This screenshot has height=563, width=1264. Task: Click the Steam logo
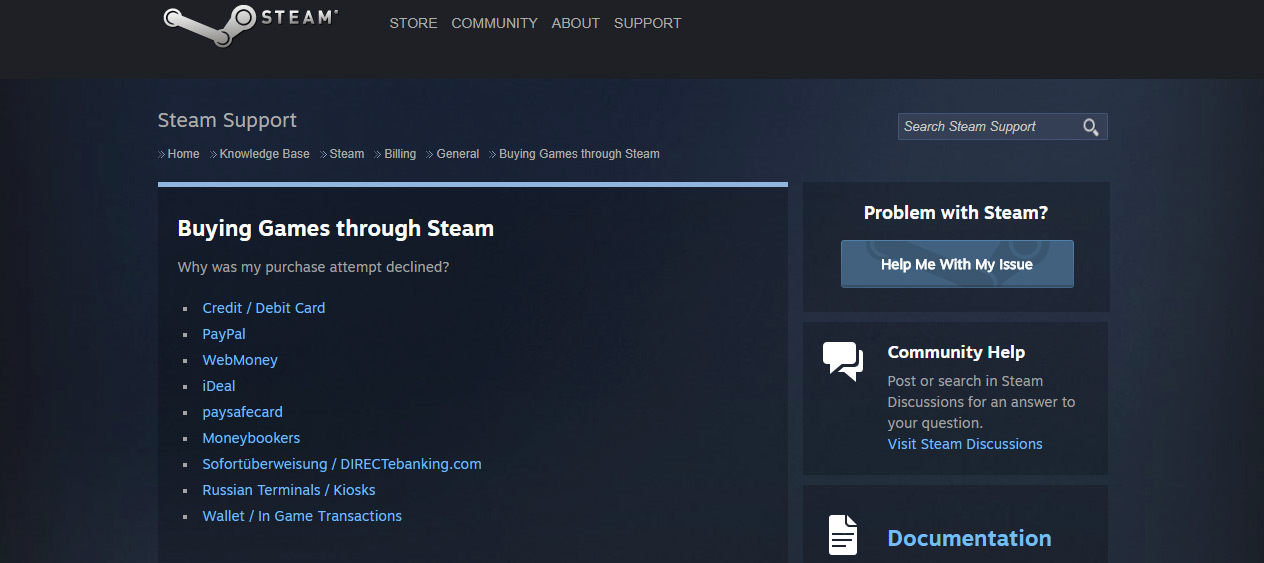[251, 25]
